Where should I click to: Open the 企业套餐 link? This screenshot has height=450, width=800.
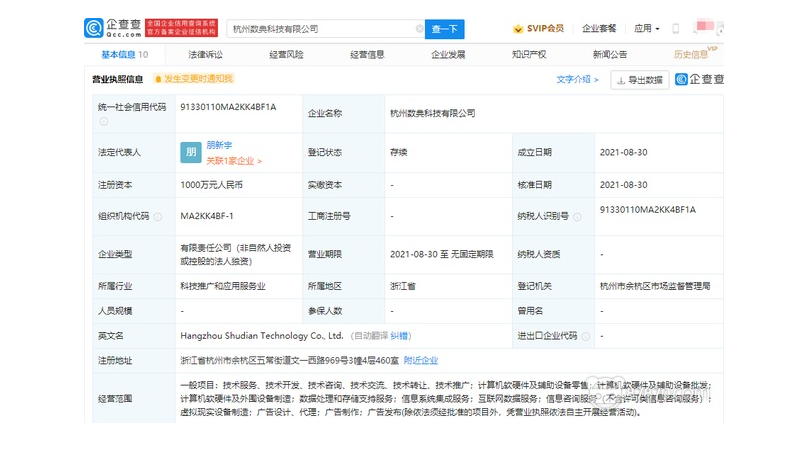pos(599,29)
